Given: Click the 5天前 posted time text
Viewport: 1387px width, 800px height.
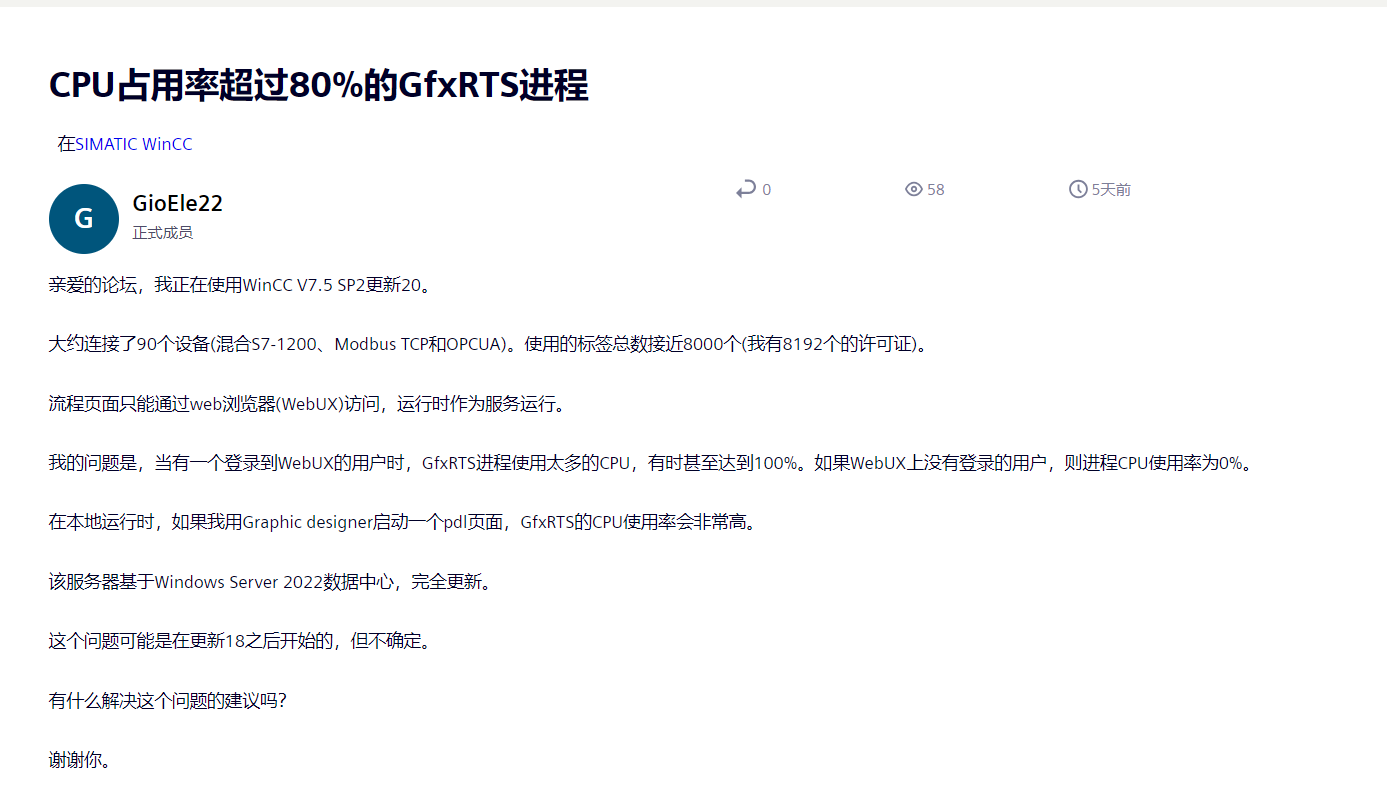Looking at the screenshot, I should click(1110, 190).
